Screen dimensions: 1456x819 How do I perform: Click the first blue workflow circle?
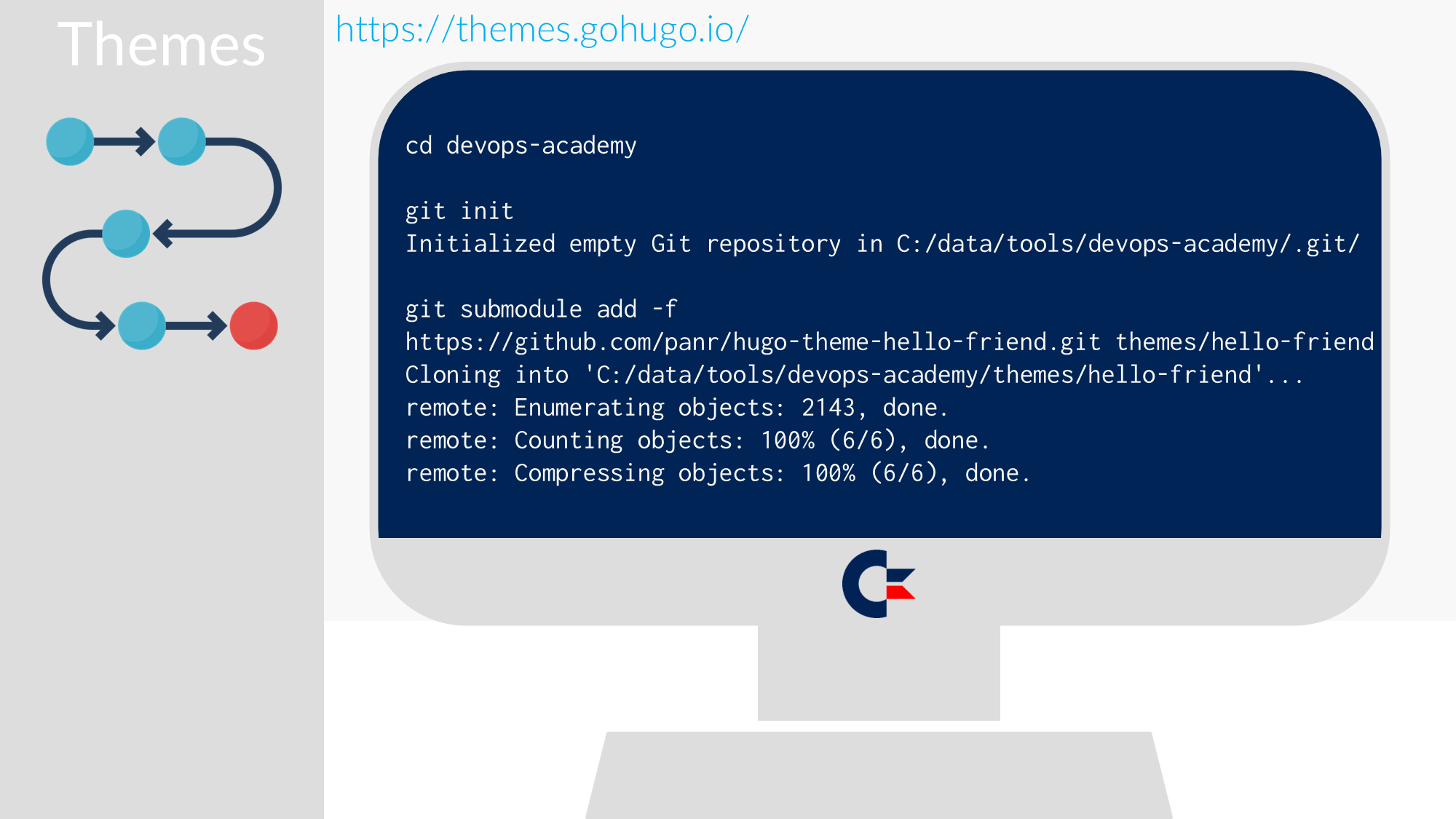coord(70,141)
